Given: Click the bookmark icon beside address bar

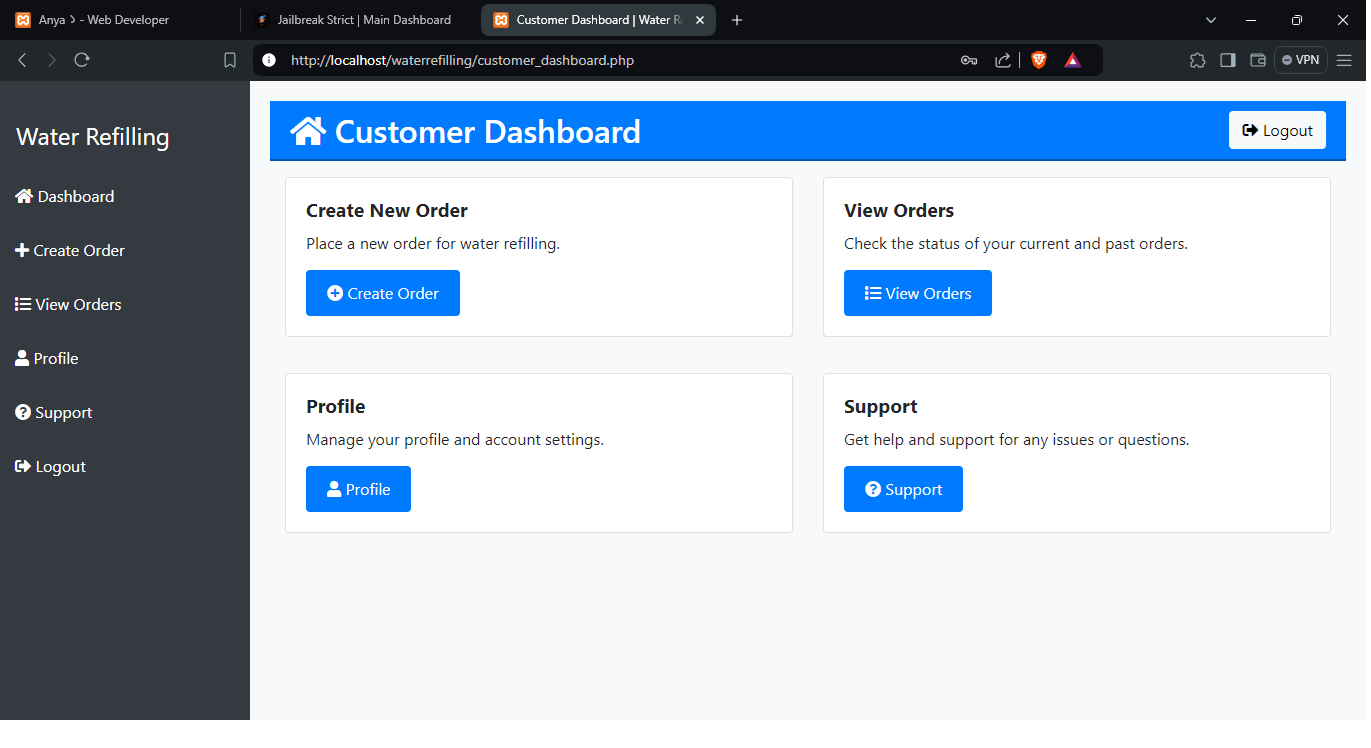Looking at the screenshot, I should tap(230, 60).
